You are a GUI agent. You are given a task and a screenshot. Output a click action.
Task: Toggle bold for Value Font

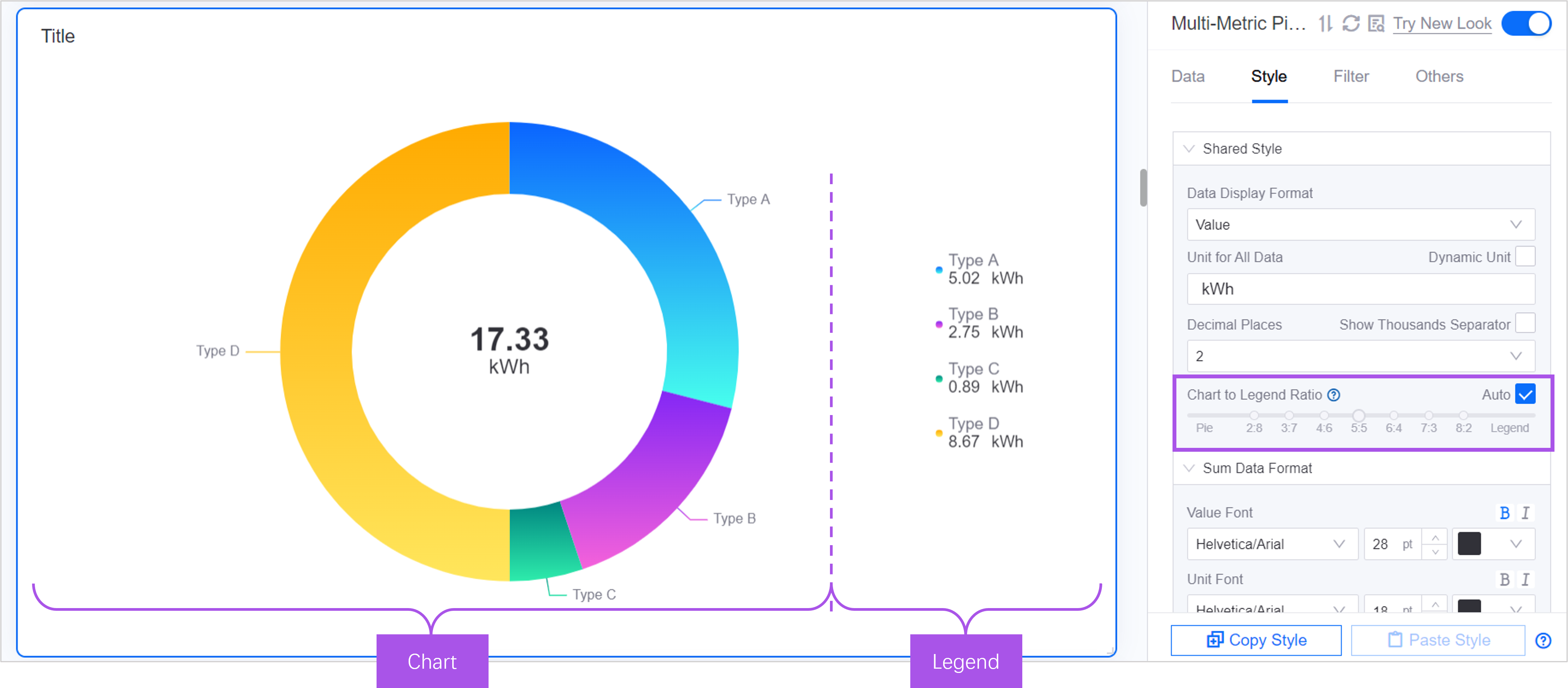pyautogui.click(x=1504, y=513)
